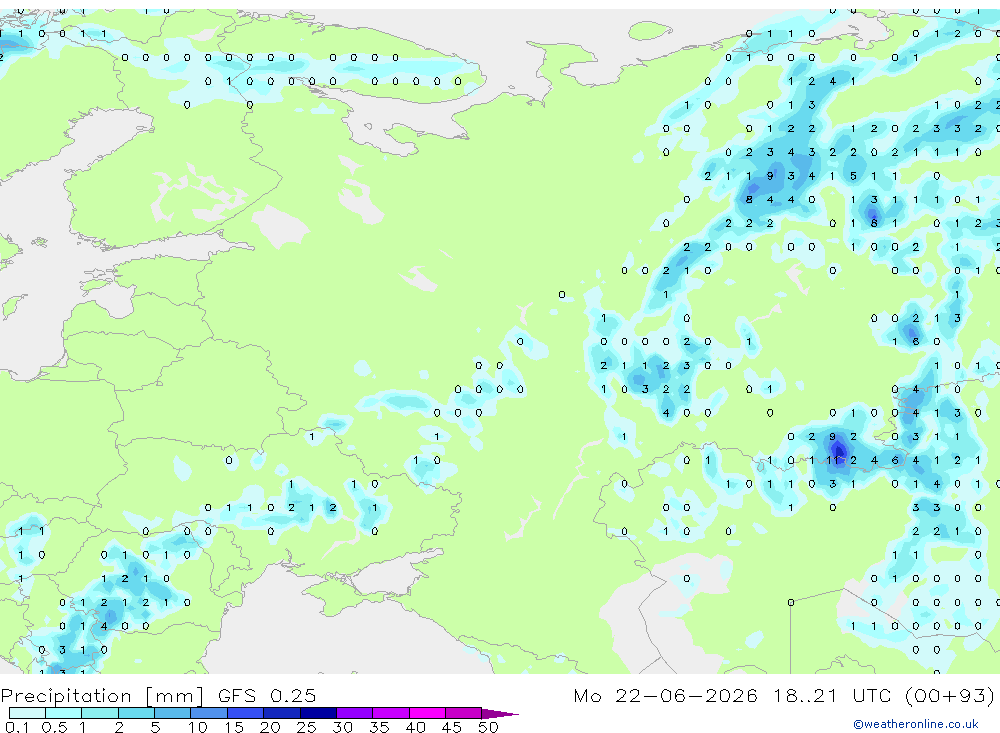
Task: Click the 20–25 mm legend color box
Action: [282, 713]
